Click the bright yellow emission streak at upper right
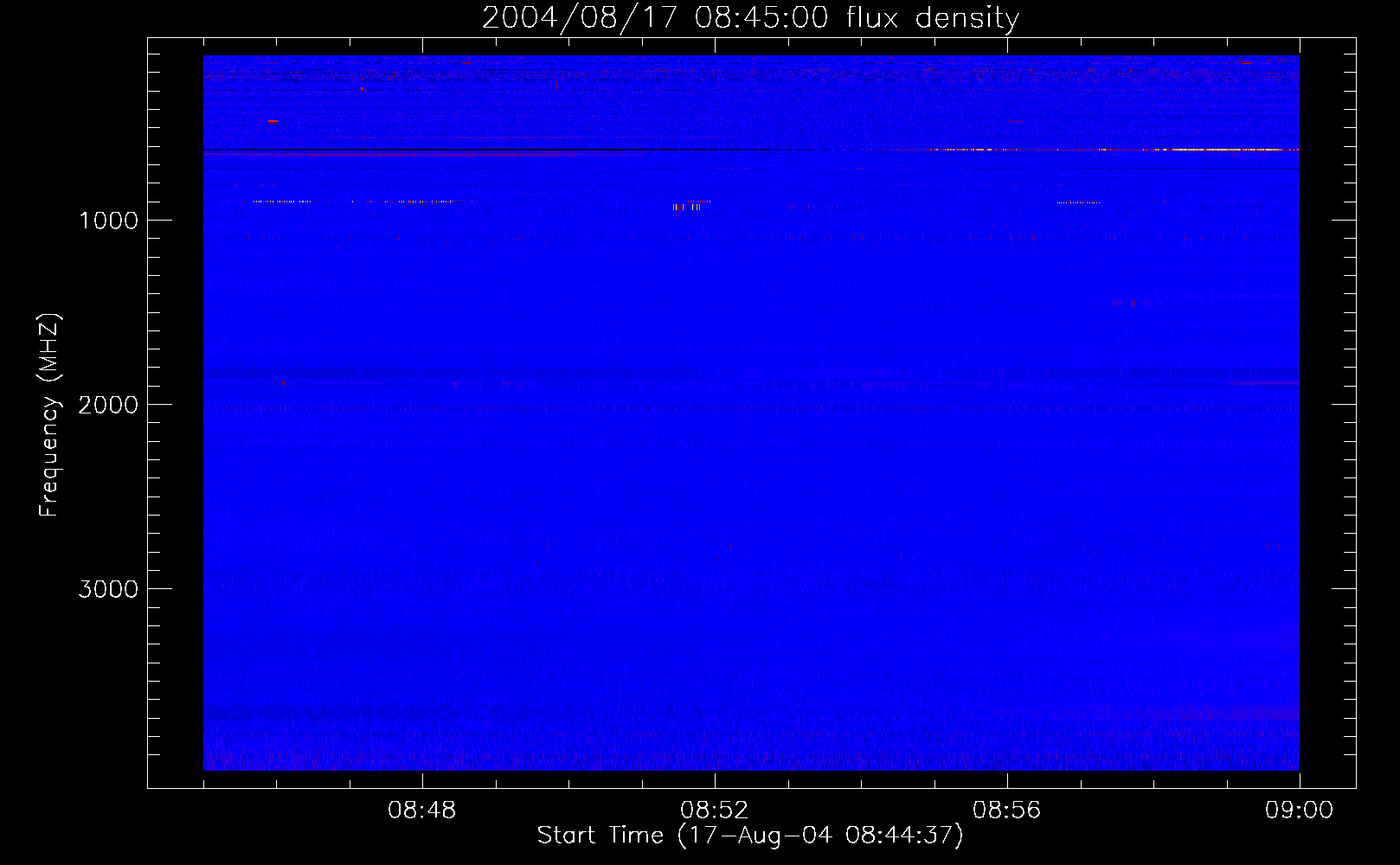Screen dimensions: 1400x865 1211,150
